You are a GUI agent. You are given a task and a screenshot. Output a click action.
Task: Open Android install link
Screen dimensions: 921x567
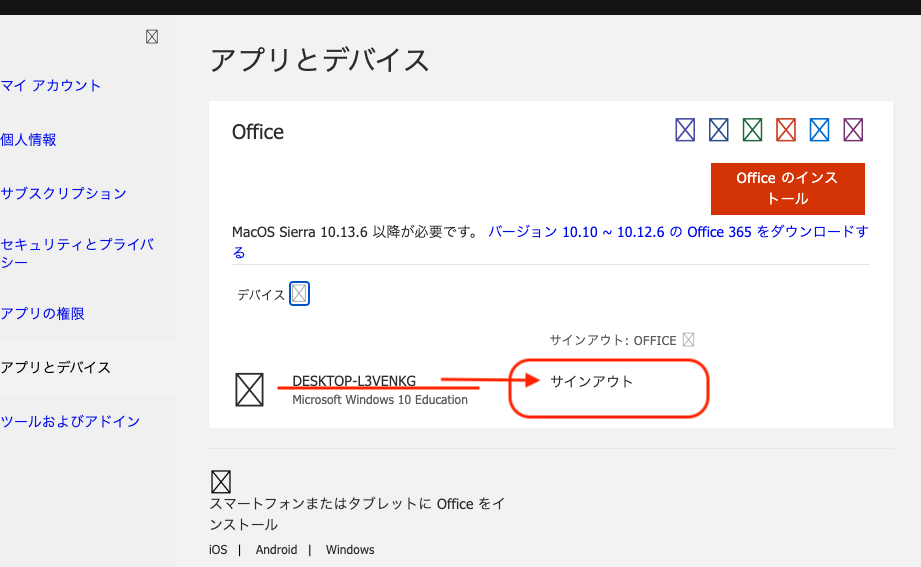point(276,550)
